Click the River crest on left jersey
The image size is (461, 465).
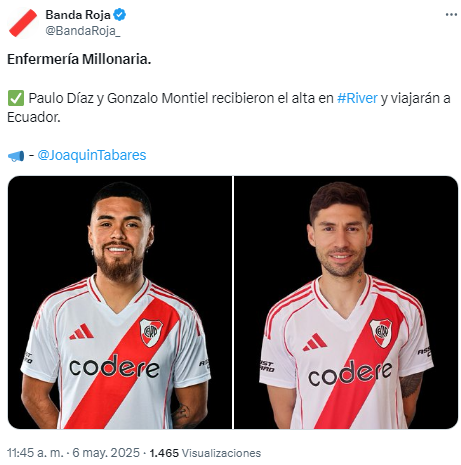(x=151, y=332)
